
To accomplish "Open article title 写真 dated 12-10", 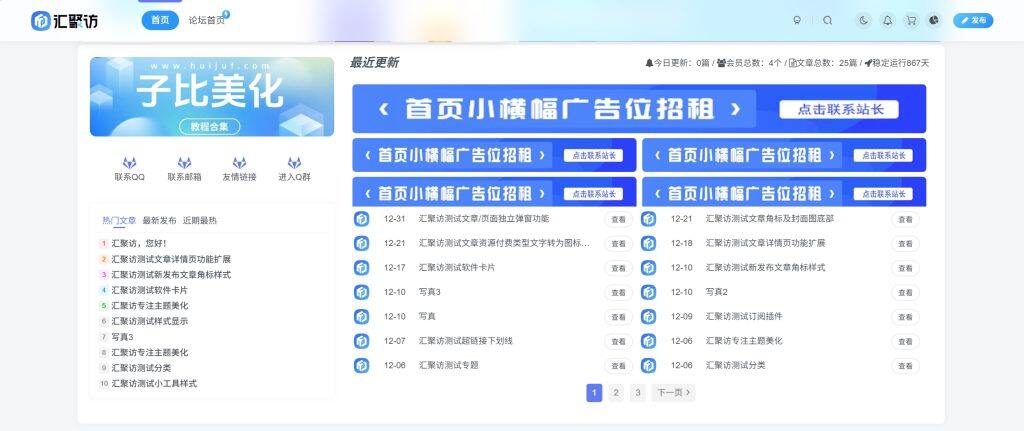I will pyautogui.click(x=427, y=316).
